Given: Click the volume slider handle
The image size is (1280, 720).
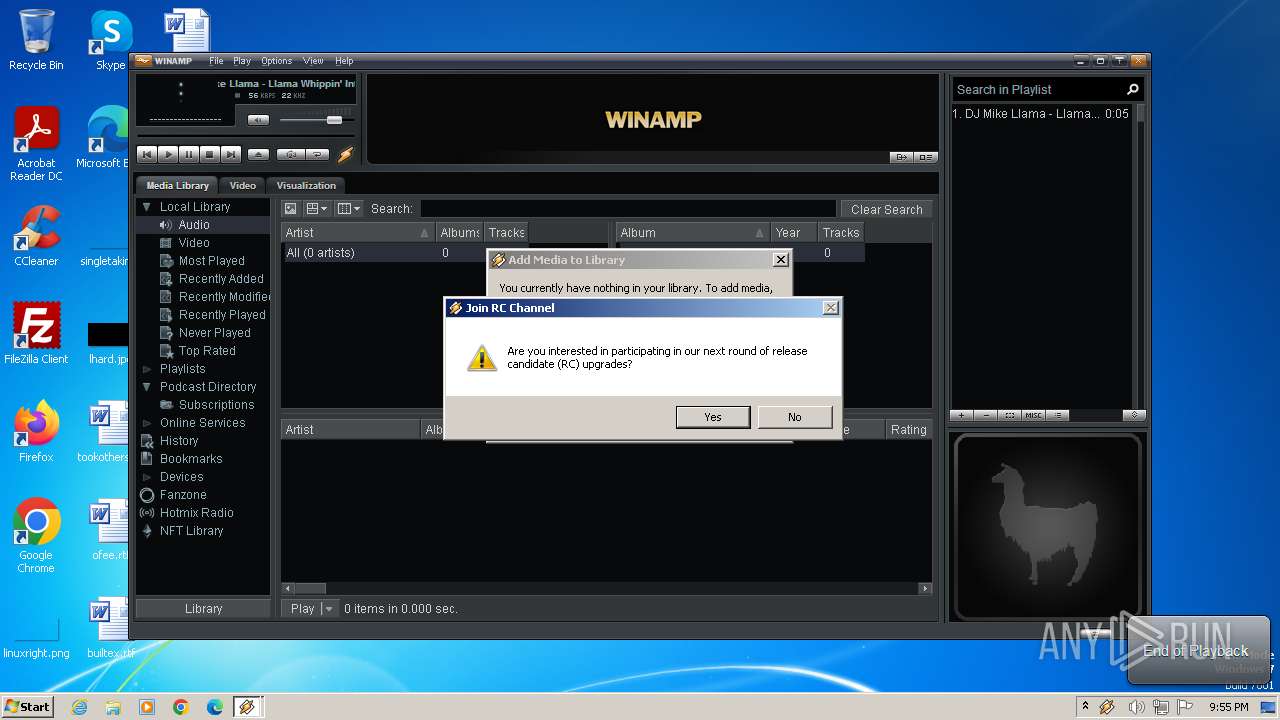Looking at the screenshot, I should coord(334,120).
